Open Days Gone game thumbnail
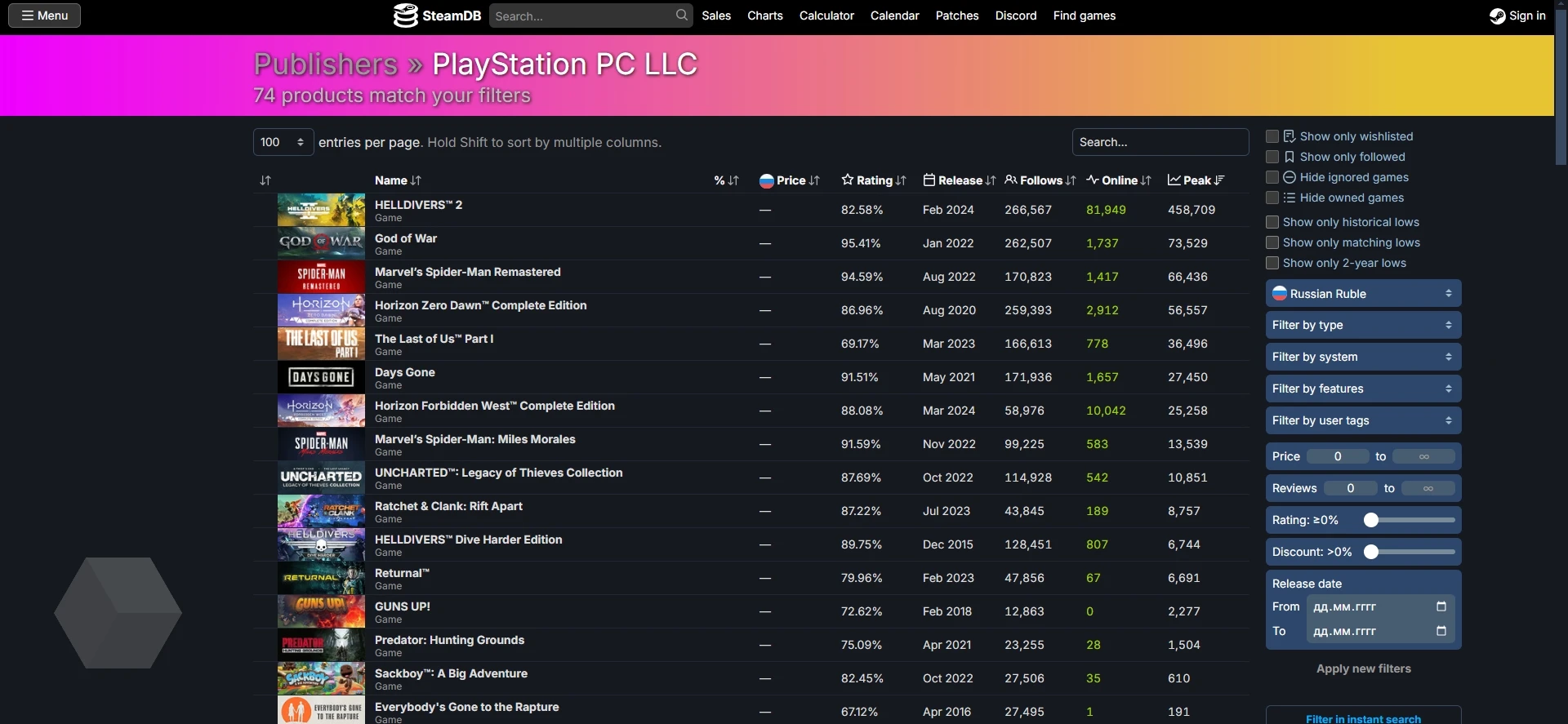This screenshot has width=1568, height=724. (x=321, y=377)
